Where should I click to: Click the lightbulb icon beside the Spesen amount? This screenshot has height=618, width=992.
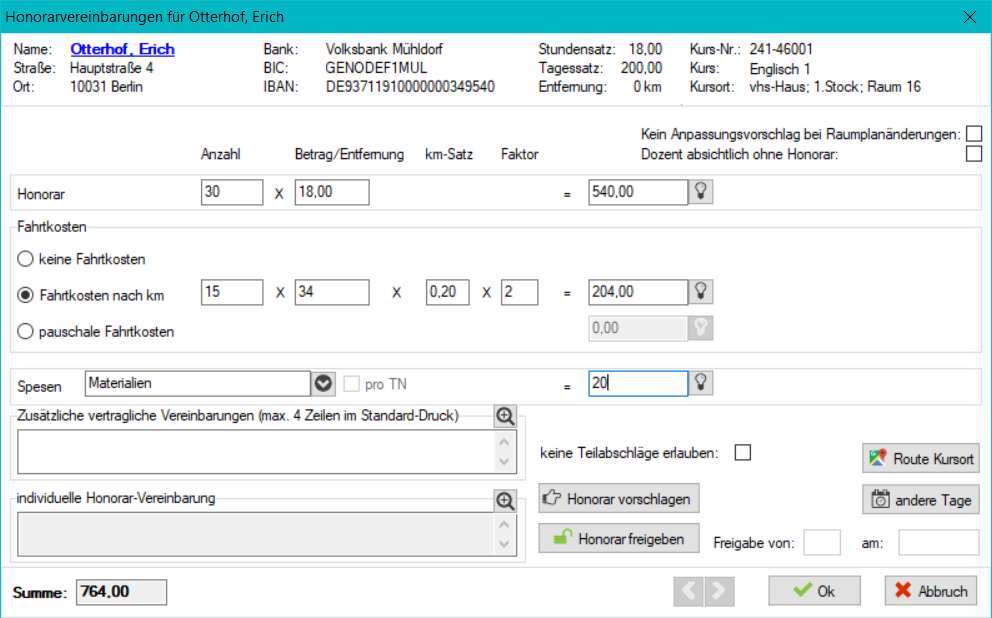click(x=701, y=383)
